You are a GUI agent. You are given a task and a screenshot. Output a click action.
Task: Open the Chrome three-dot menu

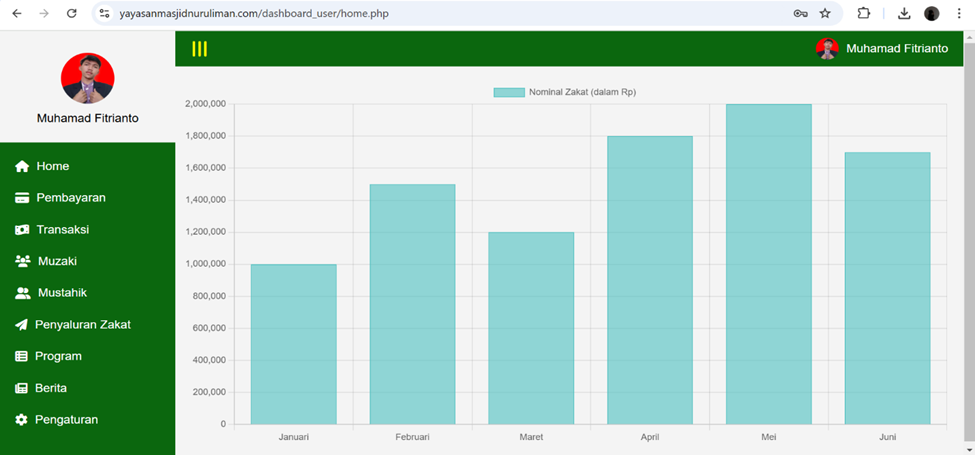coord(959,13)
